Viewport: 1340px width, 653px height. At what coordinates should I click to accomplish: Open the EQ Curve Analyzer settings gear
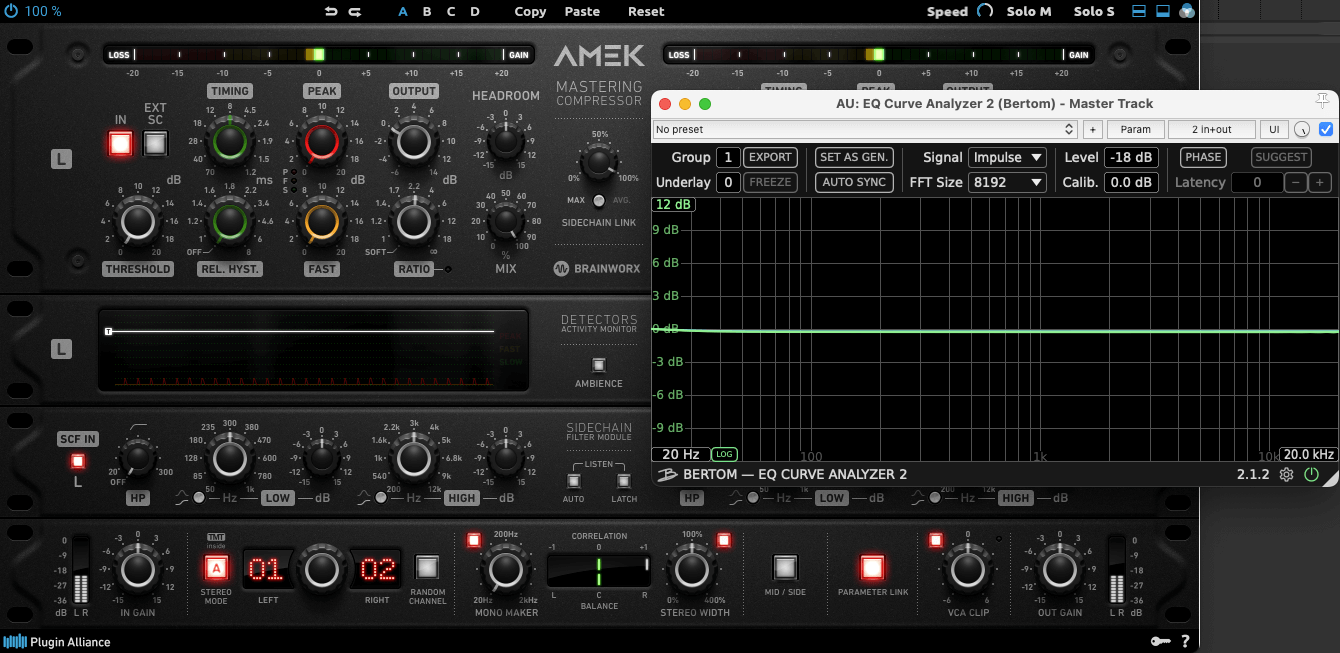[x=1286, y=474]
